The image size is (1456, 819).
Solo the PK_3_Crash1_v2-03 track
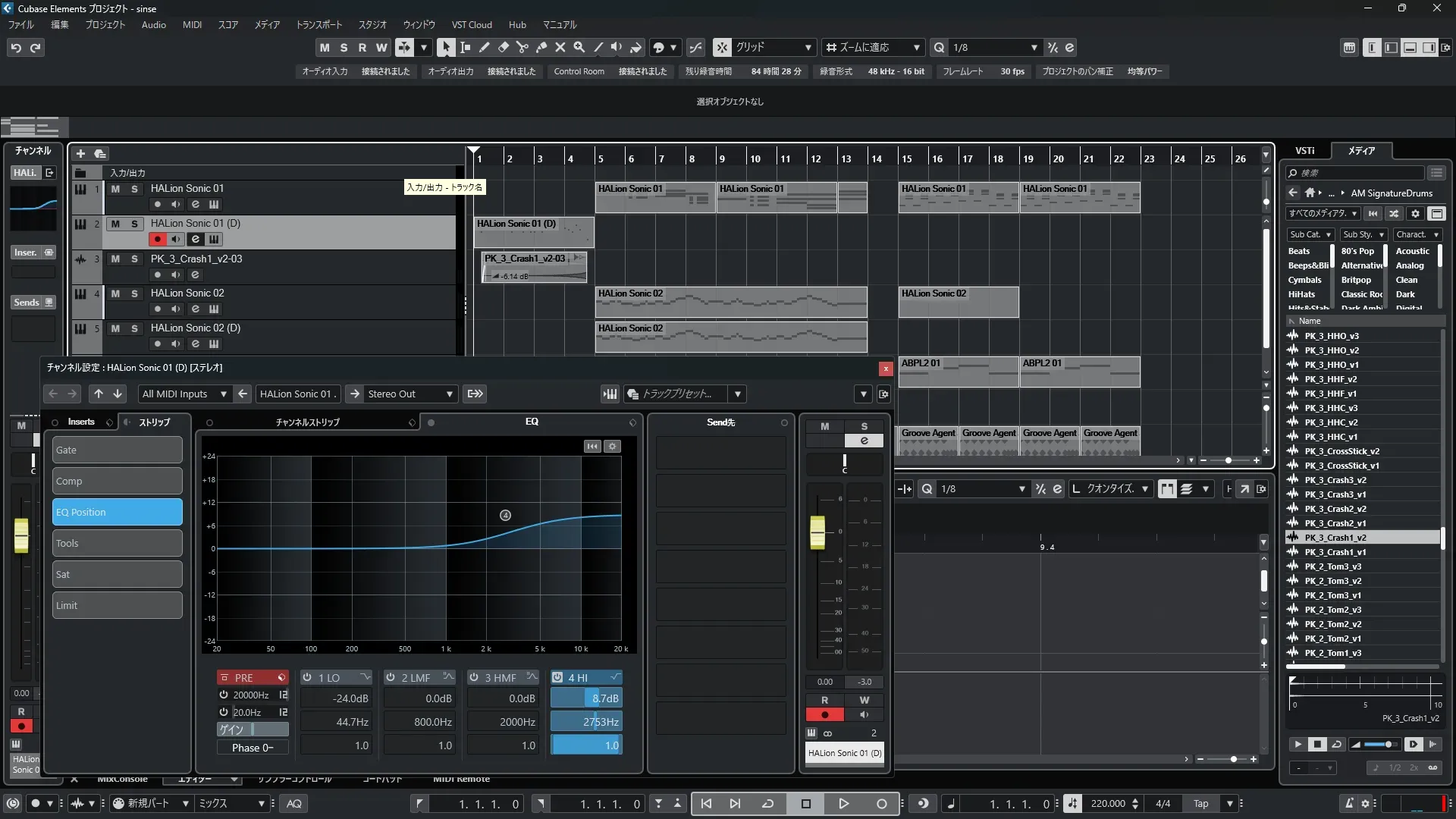134,259
